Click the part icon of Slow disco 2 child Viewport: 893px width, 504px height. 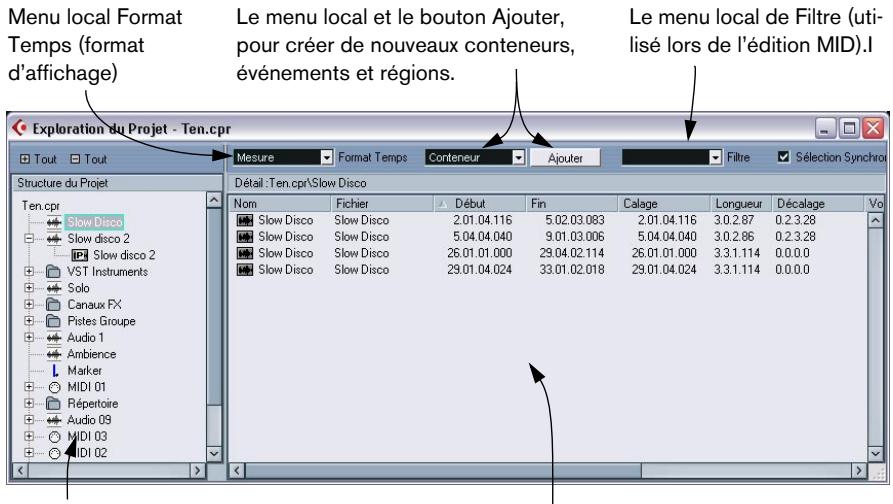coord(80,255)
